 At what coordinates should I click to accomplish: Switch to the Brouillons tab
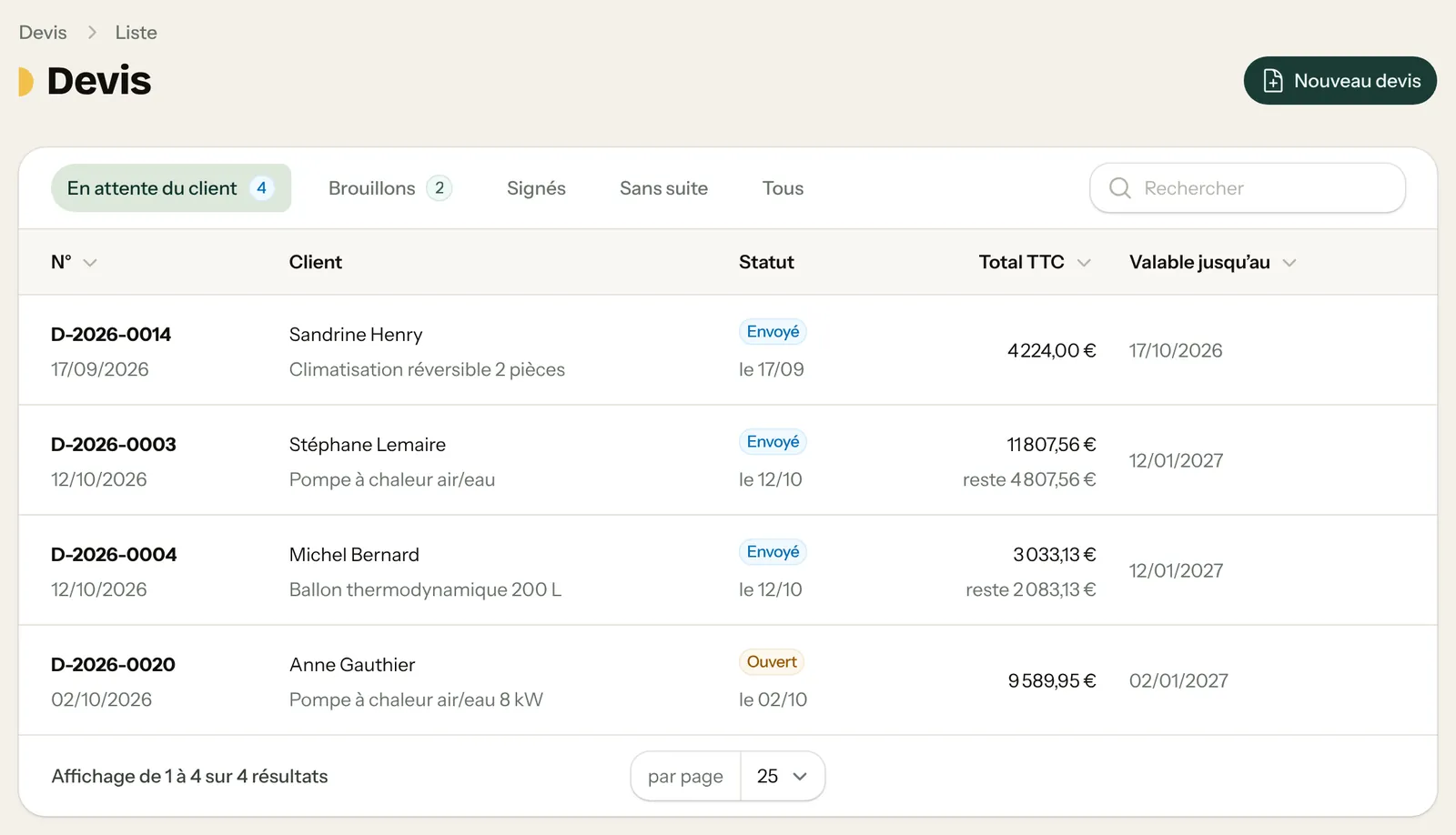[389, 188]
